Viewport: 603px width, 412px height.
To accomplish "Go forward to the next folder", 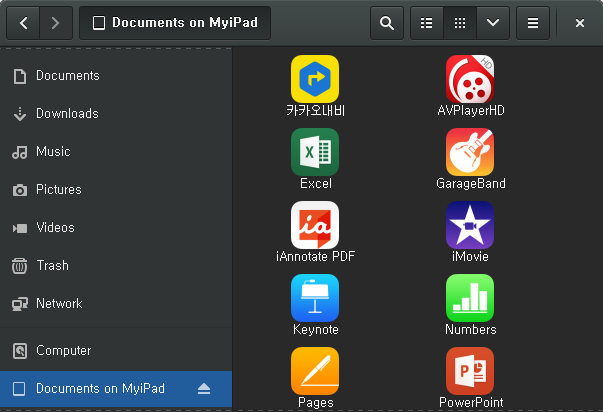I will pyautogui.click(x=56, y=23).
